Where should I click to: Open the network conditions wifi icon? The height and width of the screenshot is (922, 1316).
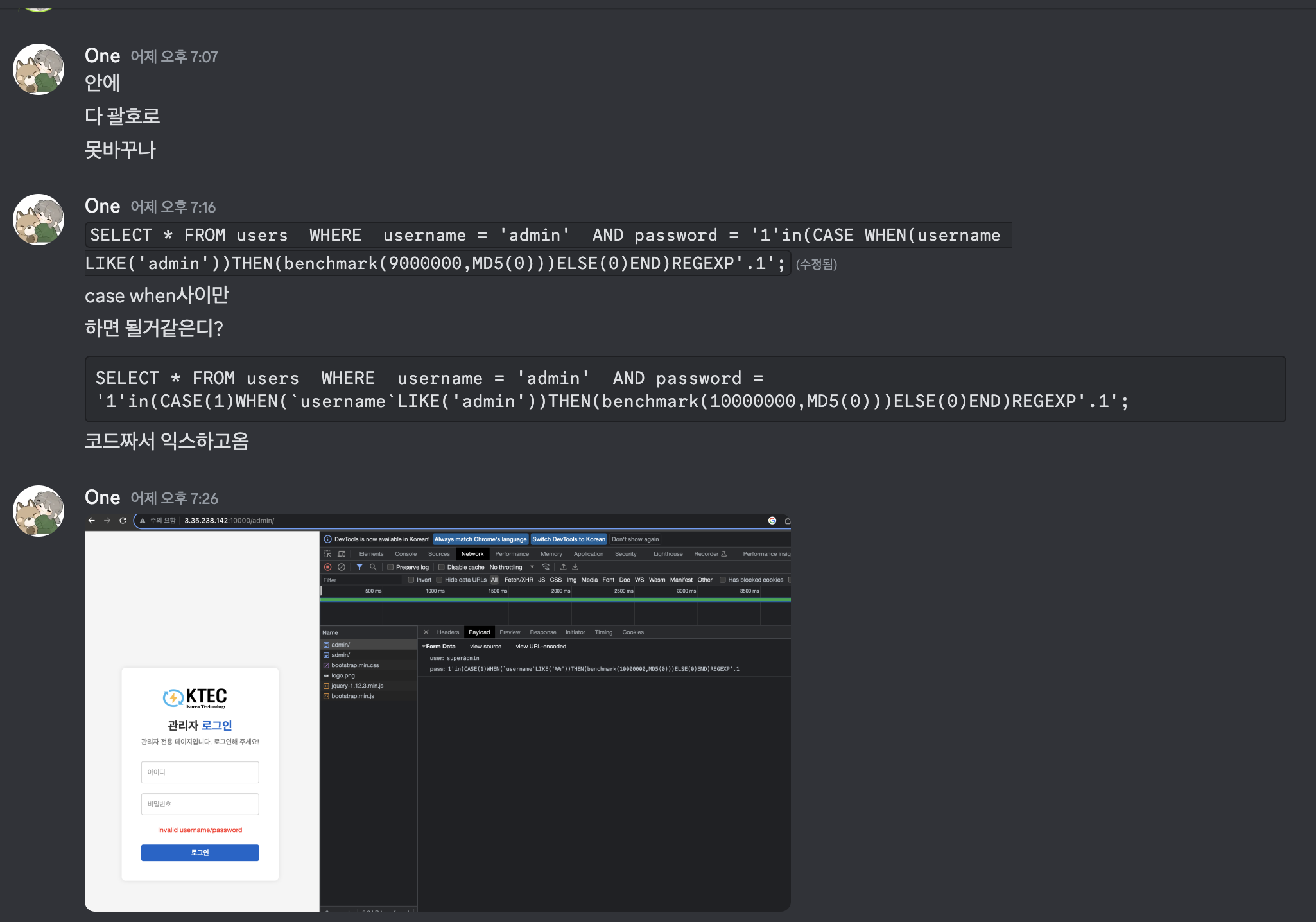[546, 567]
